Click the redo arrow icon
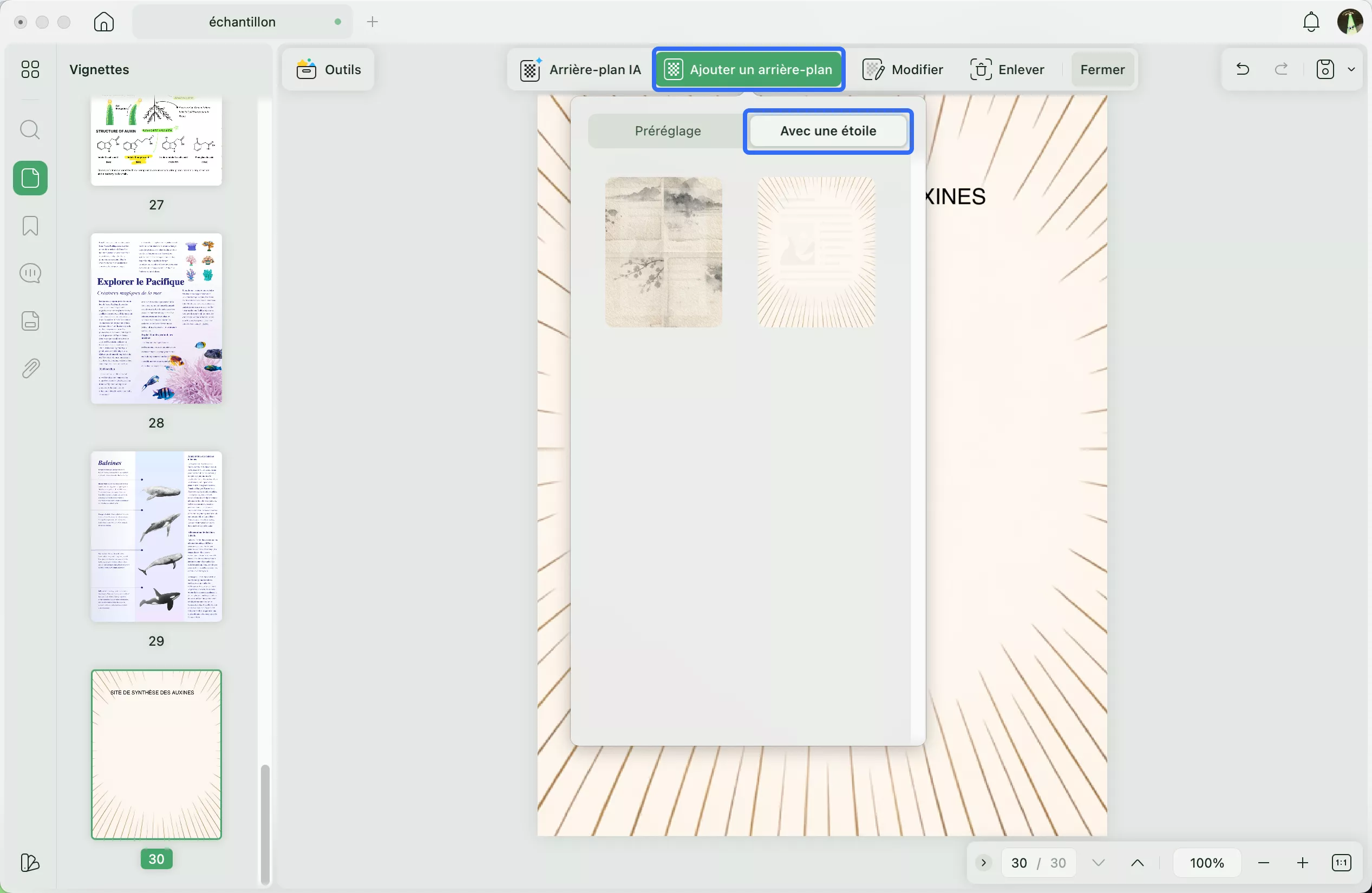 coord(1281,70)
